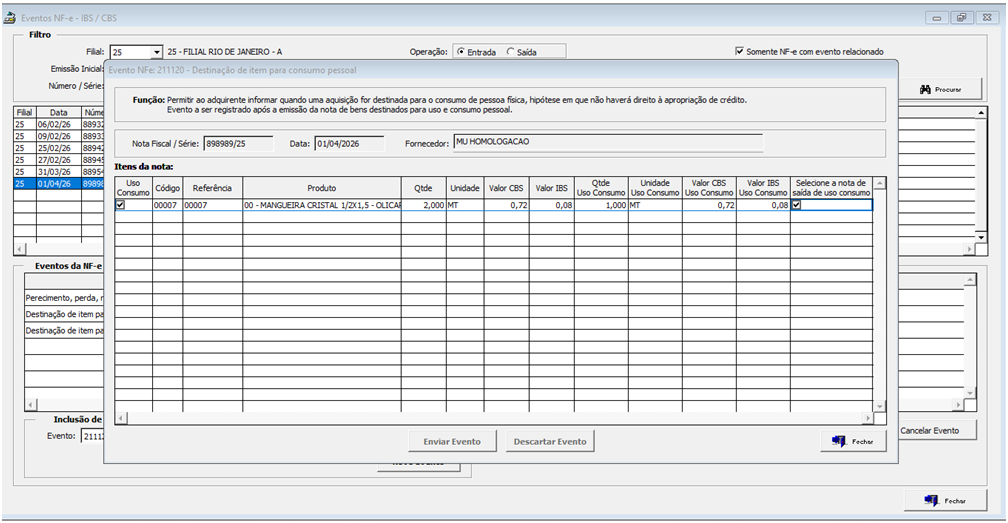Click the binoculars icon on Procurar

click(x=926, y=89)
